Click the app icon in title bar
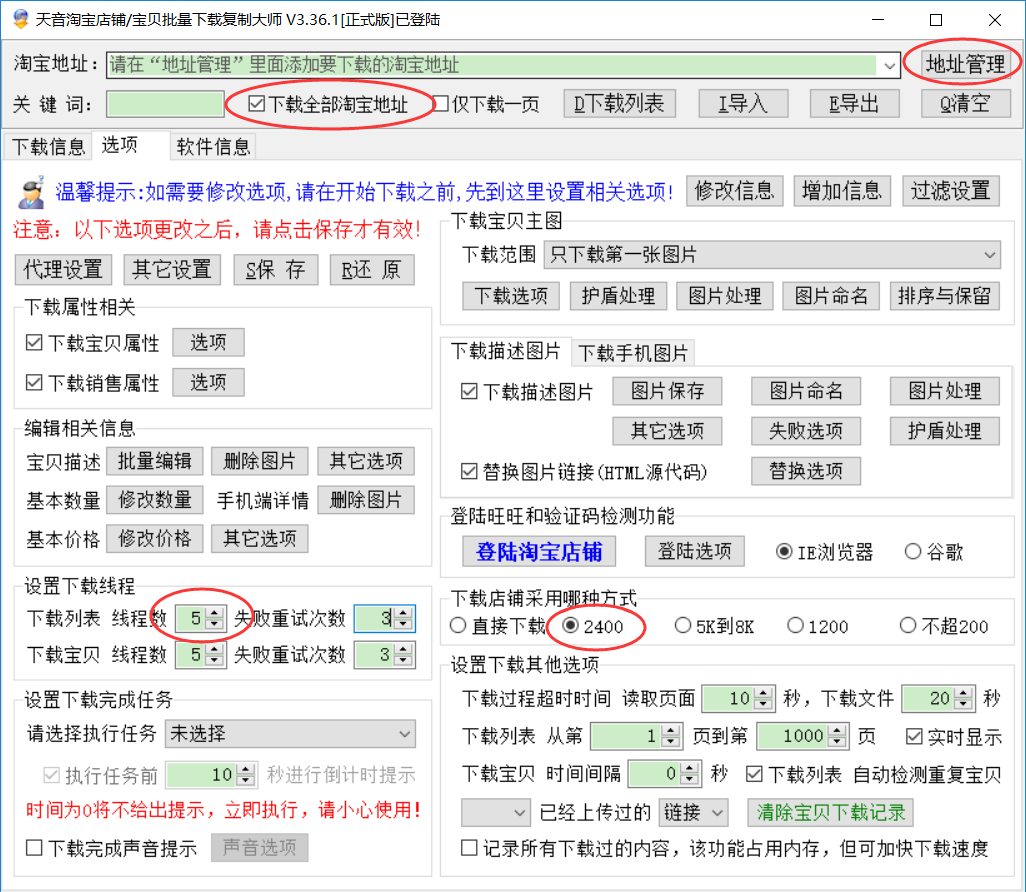Image resolution: width=1026 pixels, height=892 pixels. (20, 19)
